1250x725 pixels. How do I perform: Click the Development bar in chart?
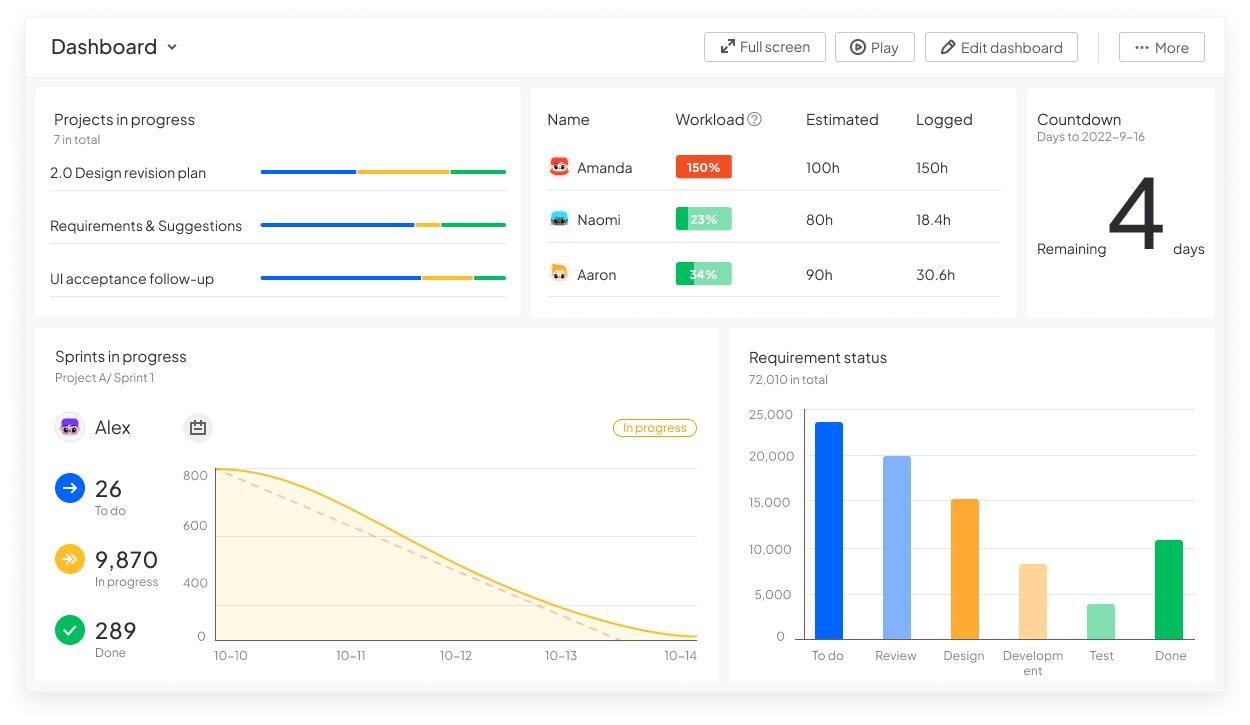click(x=1033, y=601)
